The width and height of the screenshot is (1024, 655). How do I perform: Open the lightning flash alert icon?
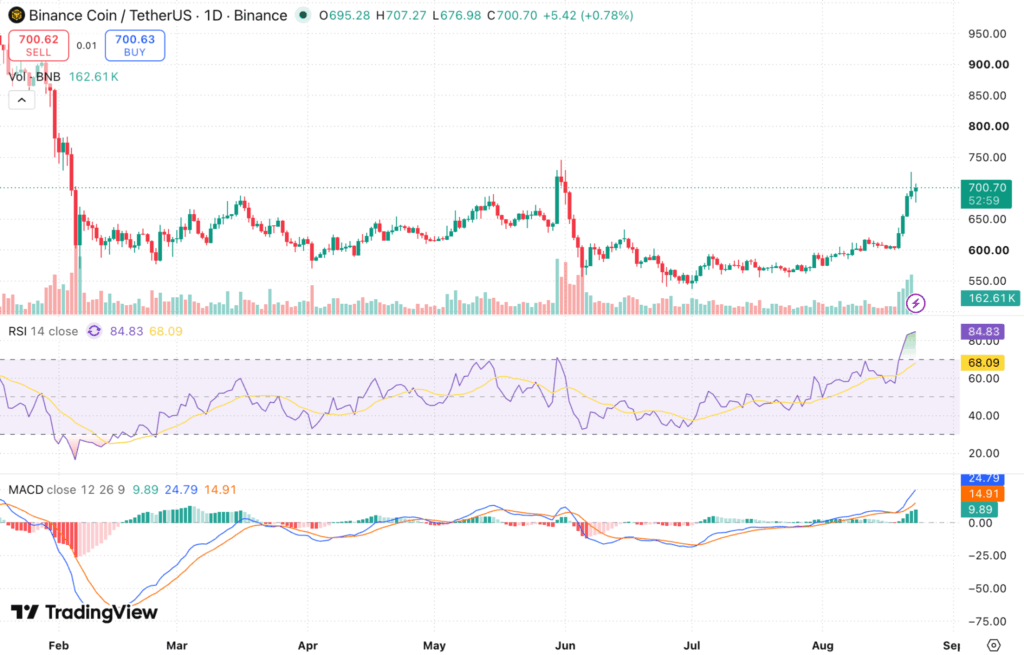[x=916, y=303]
